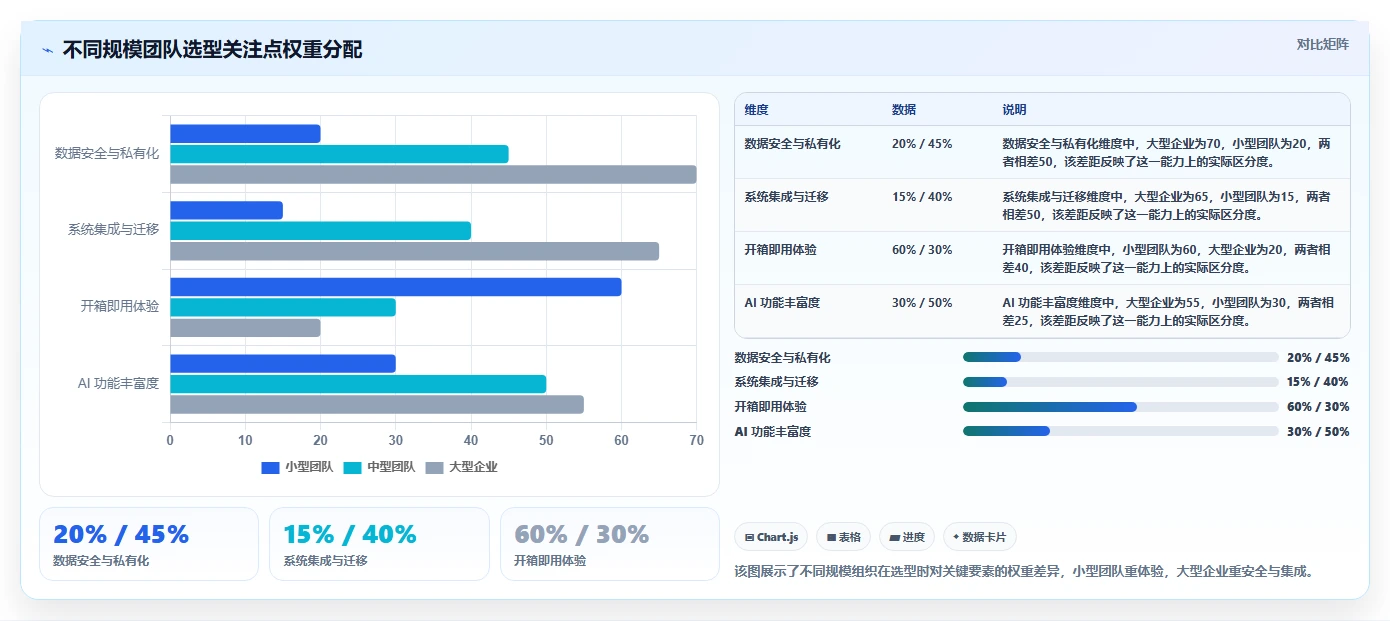Click 大型企业 bar for 数据安全与私有化

click(433, 175)
